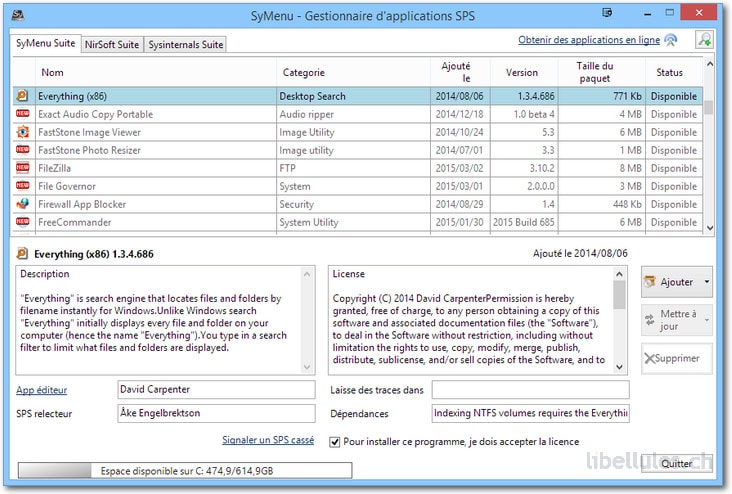Click the application list scroll up arrow

coord(710,64)
